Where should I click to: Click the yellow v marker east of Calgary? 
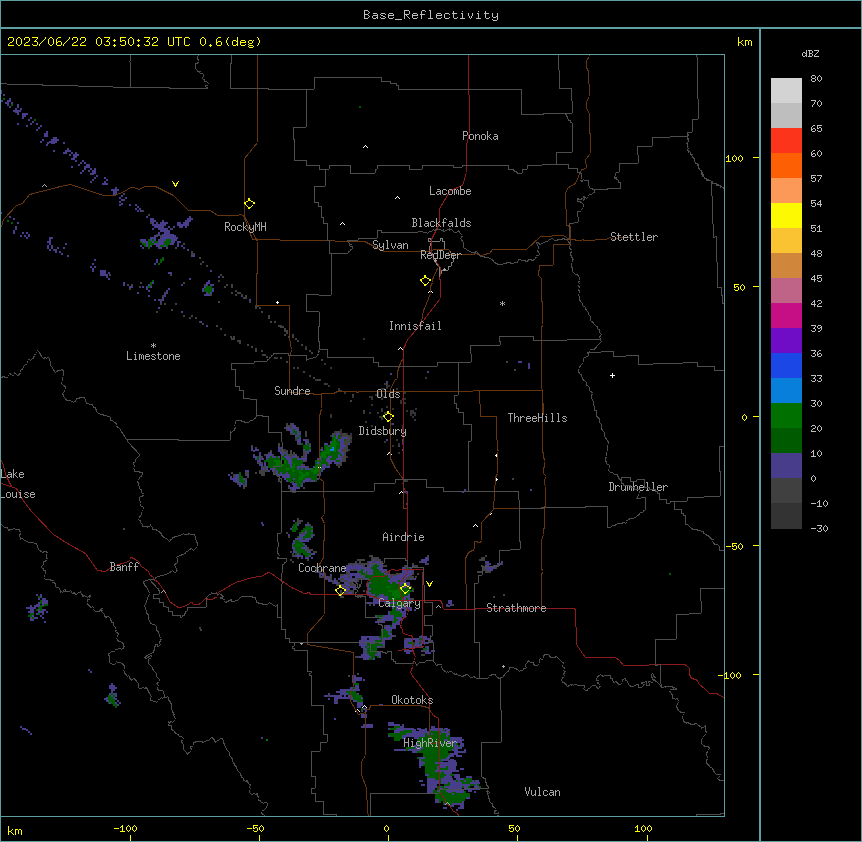coord(429,584)
